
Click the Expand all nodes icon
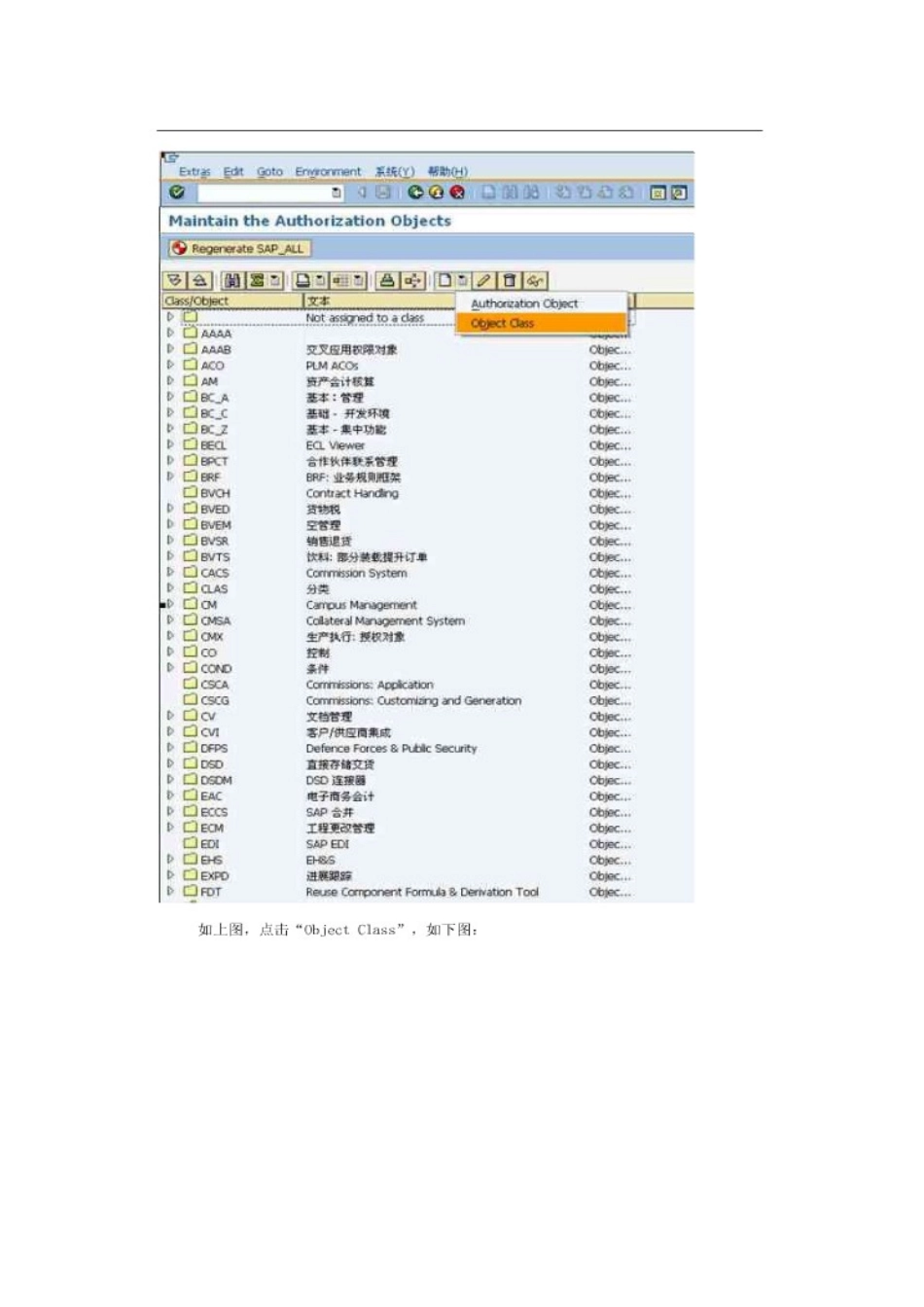click(x=175, y=280)
